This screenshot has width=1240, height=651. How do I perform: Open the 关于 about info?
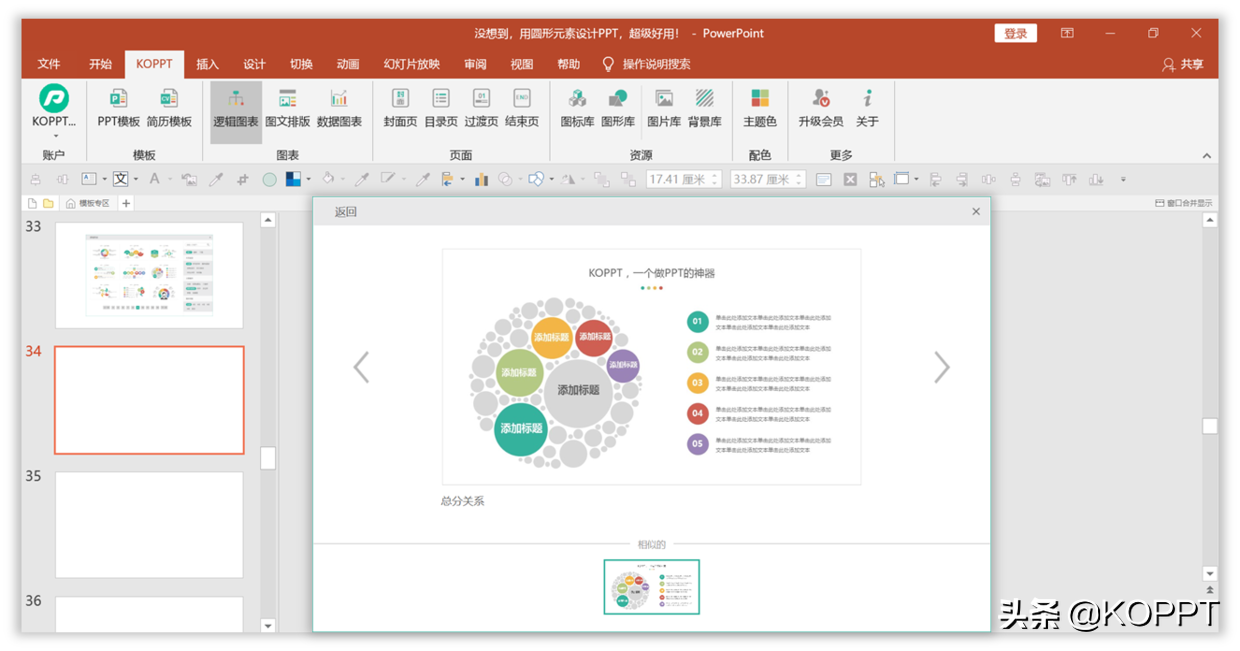tap(867, 108)
